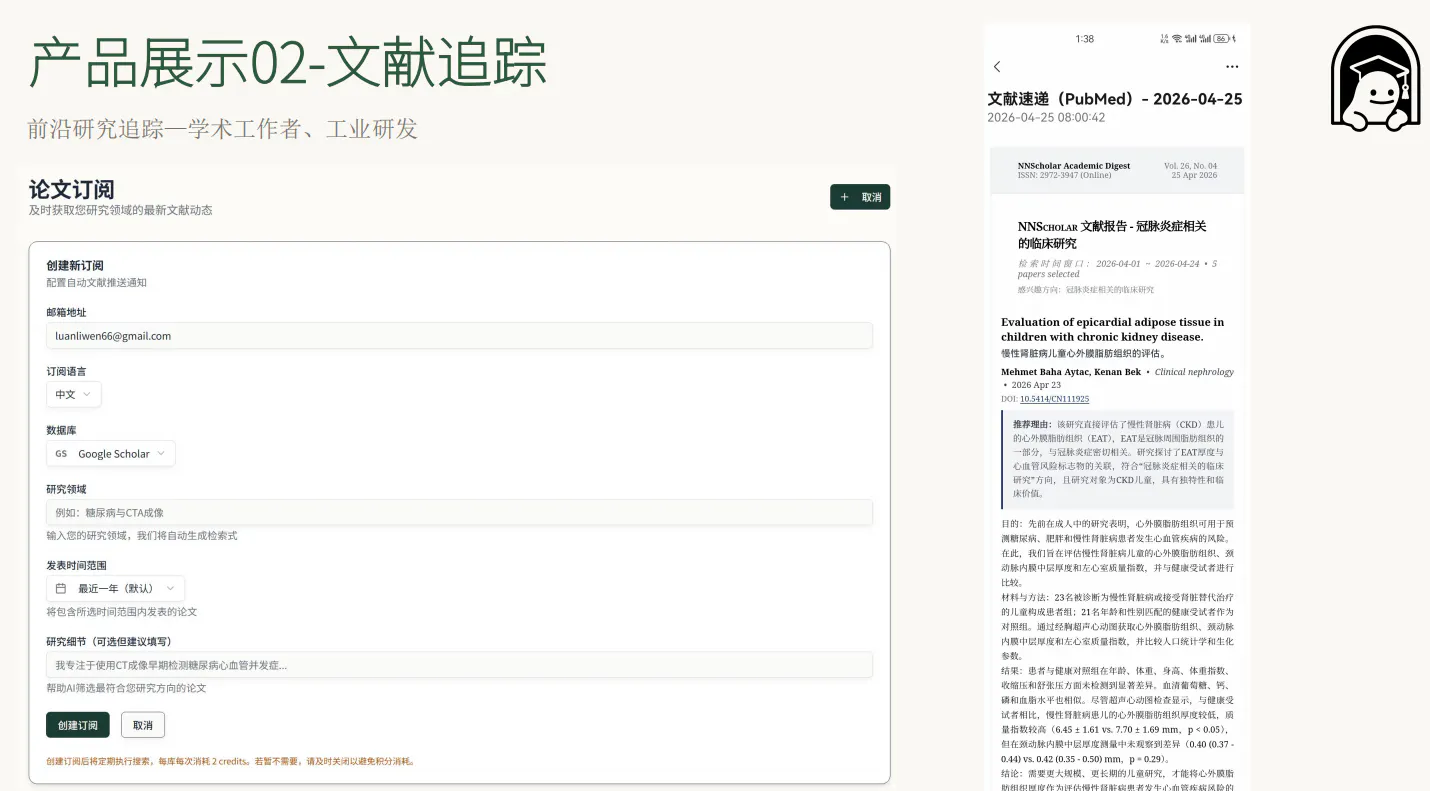The image size is (1430, 791).
Task: Open the DOI link 10.5414/CN111925
Action: [1054, 399]
